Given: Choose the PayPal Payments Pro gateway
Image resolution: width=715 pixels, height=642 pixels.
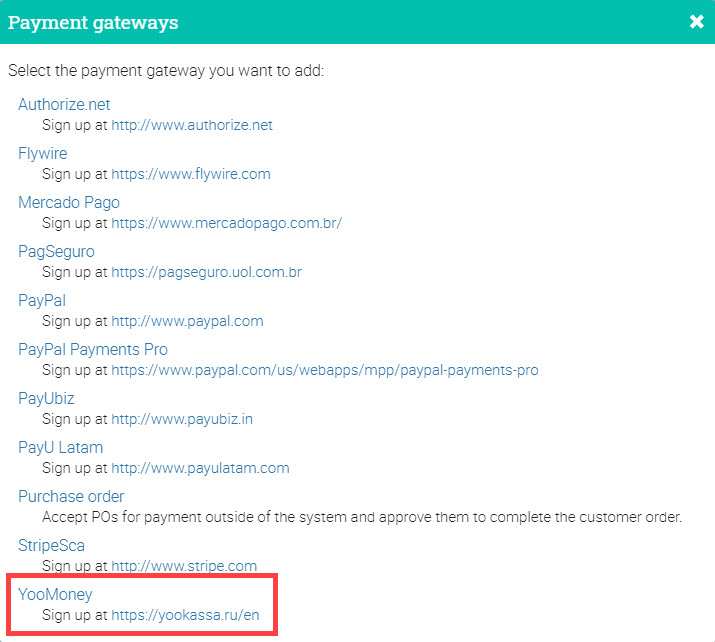Looking at the screenshot, I should tap(93, 350).
